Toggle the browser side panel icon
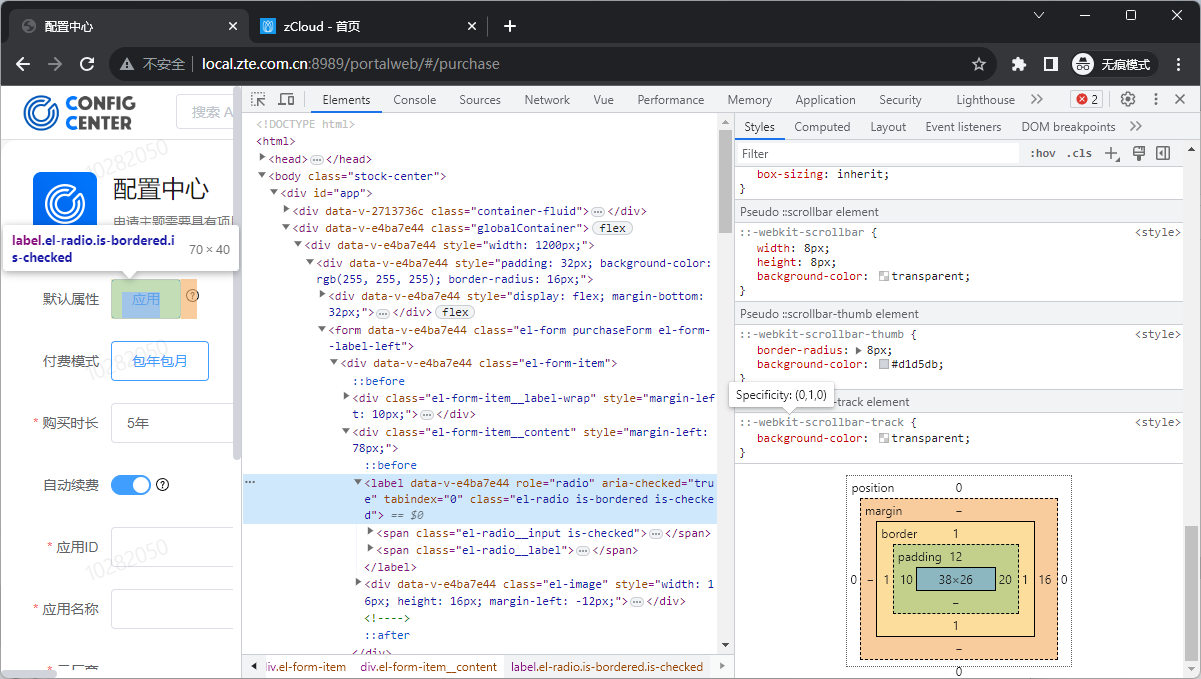Viewport: 1201px width, 679px height. pos(1050,64)
